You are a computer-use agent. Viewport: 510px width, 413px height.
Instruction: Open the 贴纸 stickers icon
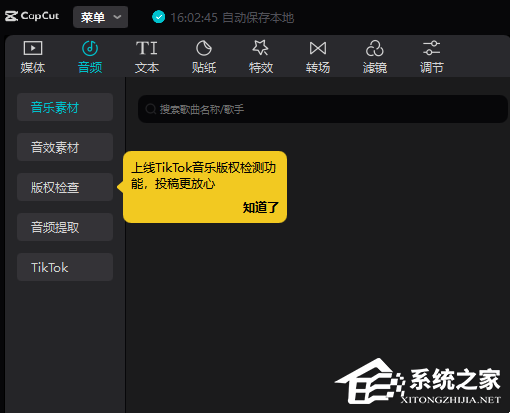[x=204, y=48]
